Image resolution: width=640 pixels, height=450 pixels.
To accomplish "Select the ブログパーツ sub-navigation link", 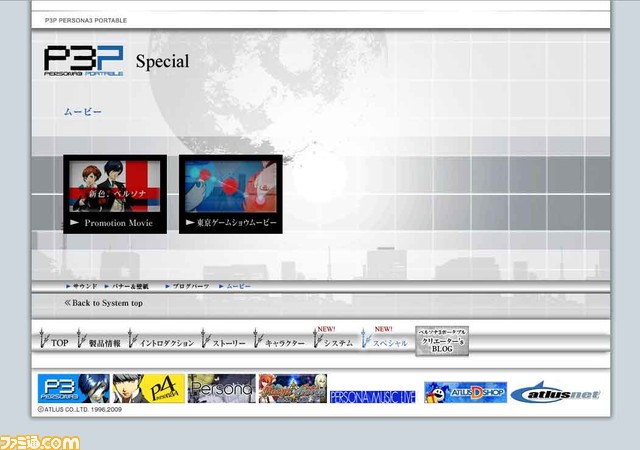I will [x=187, y=286].
